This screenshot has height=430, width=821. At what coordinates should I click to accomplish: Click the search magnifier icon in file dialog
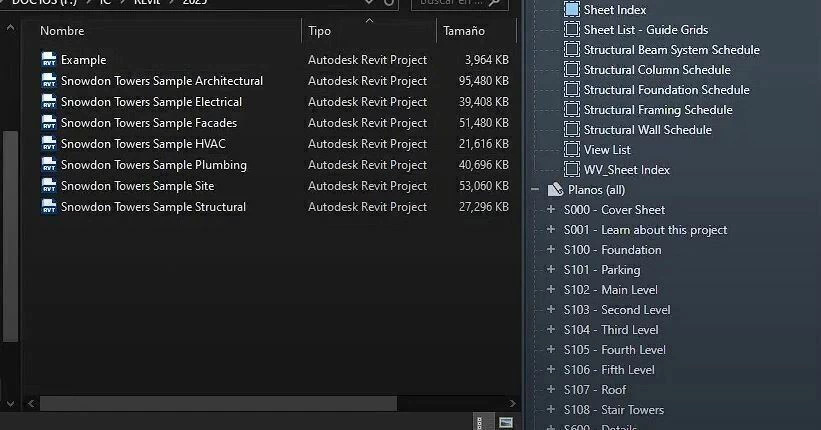pos(494,3)
